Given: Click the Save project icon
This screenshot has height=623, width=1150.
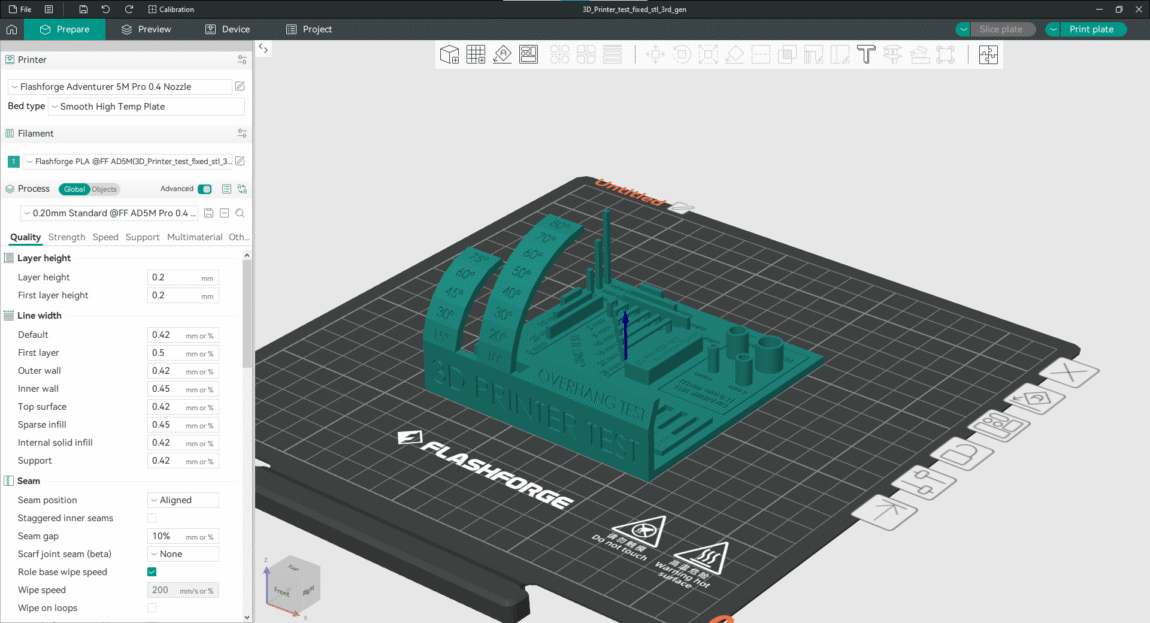Looking at the screenshot, I should (83, 10).
